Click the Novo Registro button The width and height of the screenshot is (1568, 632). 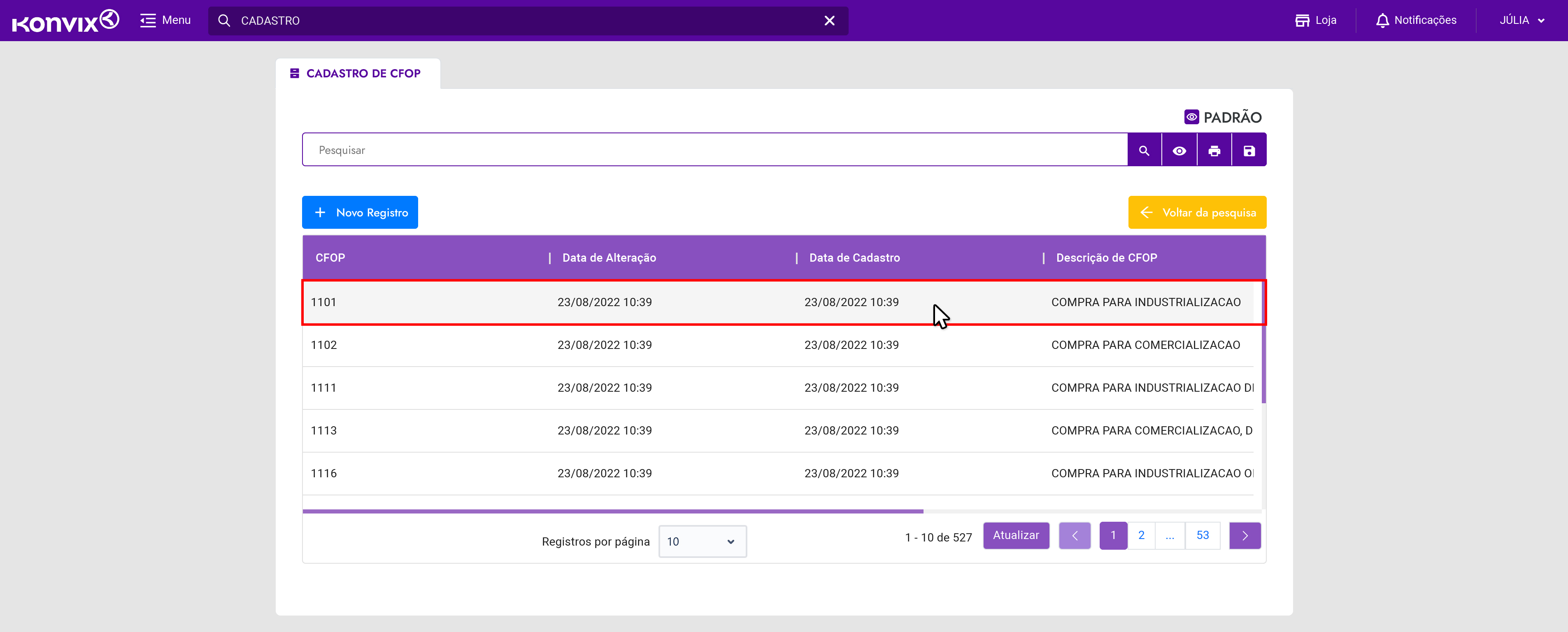point(360,212)
